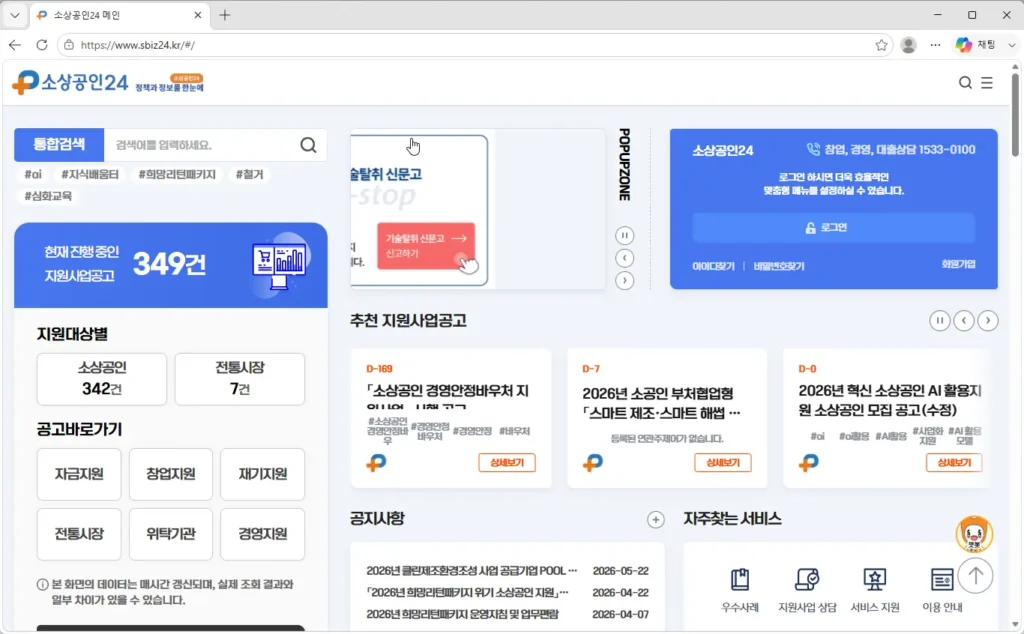Click the search magnifier in 통합검색 box
This screenshot has height=634, width=1024.
[308, 145]
